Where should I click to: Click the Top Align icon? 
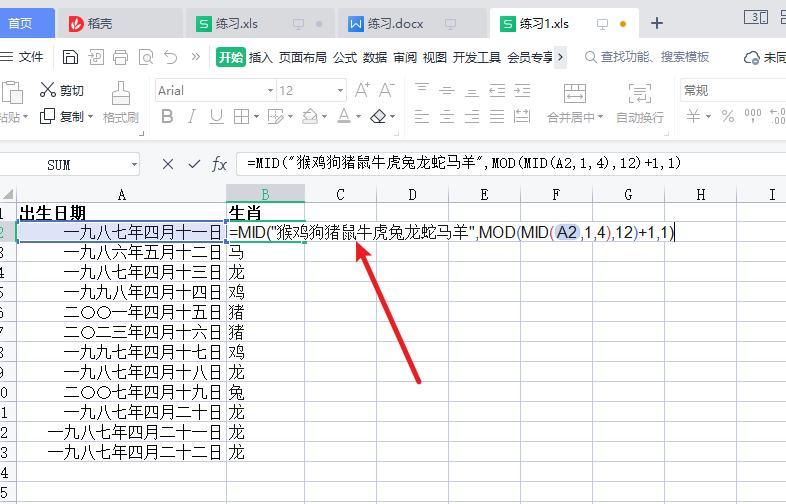pos(422,90)
